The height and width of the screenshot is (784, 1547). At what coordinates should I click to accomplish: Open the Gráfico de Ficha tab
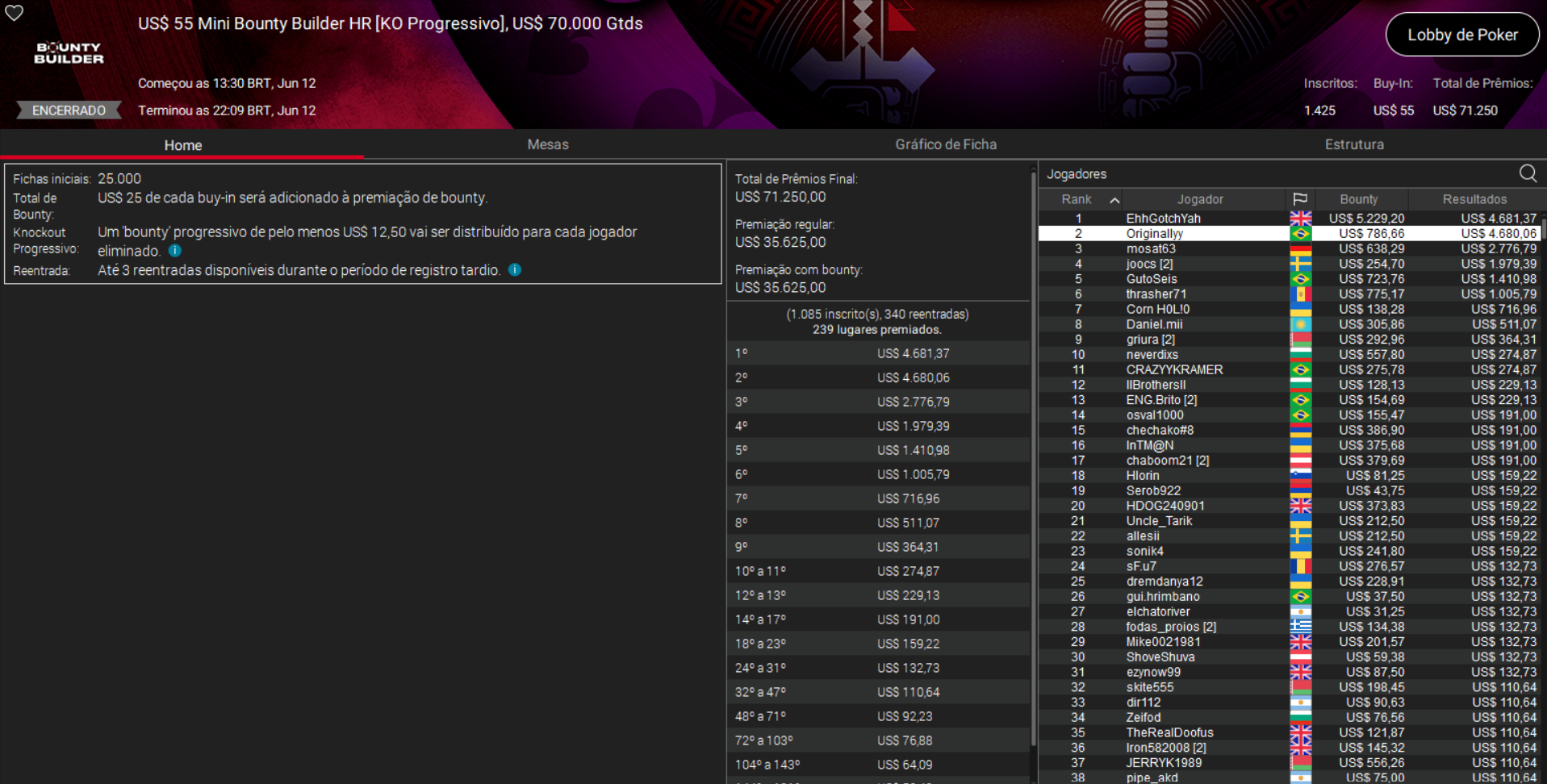coord(946,144)
